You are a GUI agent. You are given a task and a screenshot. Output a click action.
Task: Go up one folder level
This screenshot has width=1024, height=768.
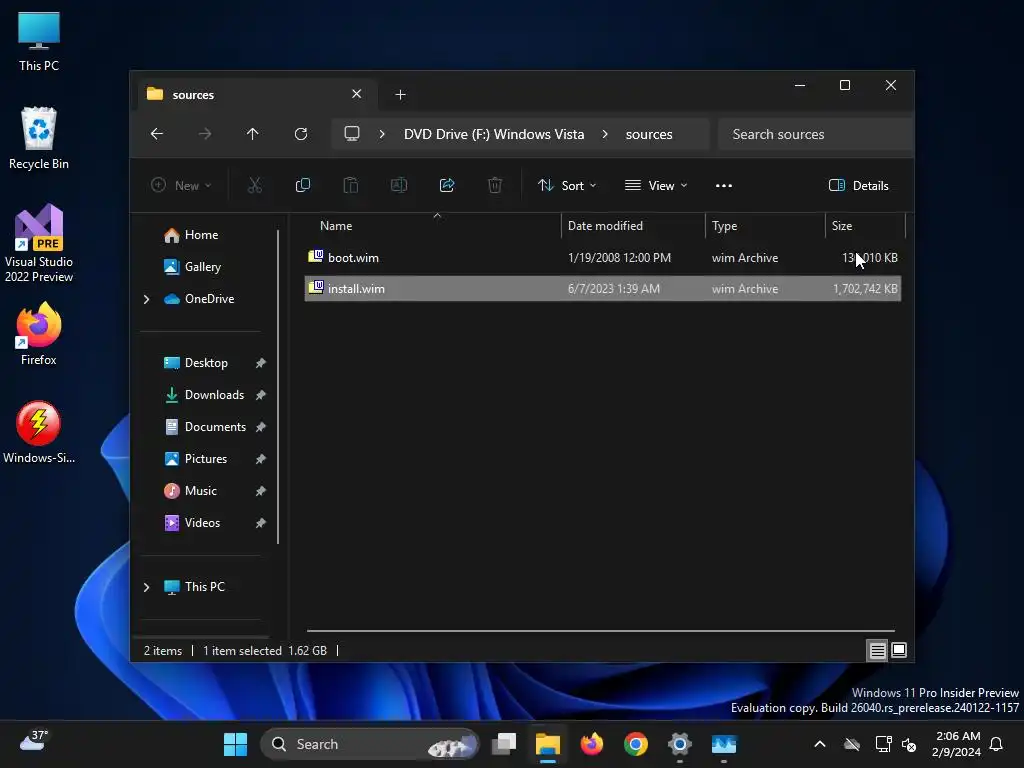[253, 134]
